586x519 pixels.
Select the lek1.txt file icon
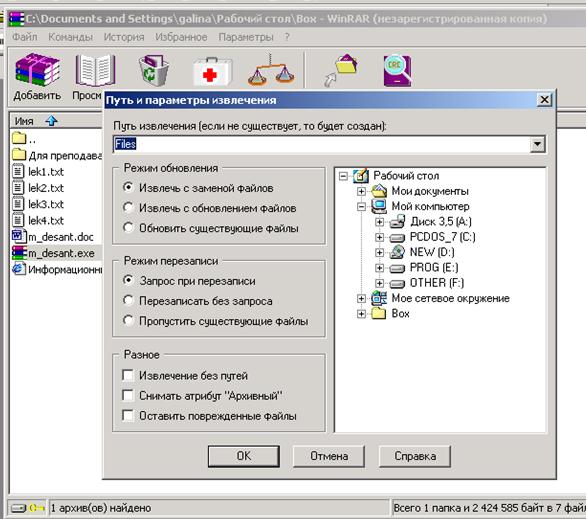tap(18, 171)
